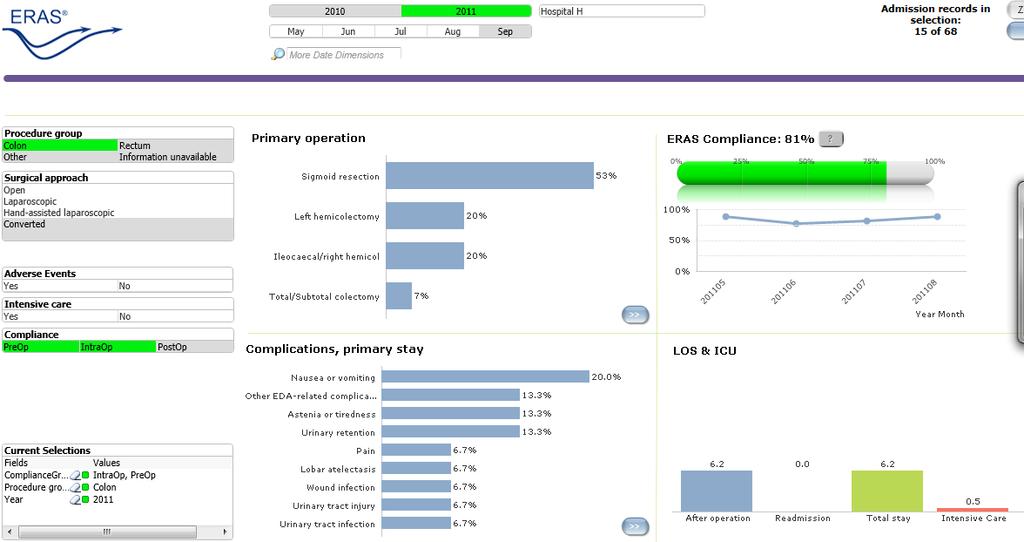Click the Sigmoid resection bar

click(x=490, y=176)
